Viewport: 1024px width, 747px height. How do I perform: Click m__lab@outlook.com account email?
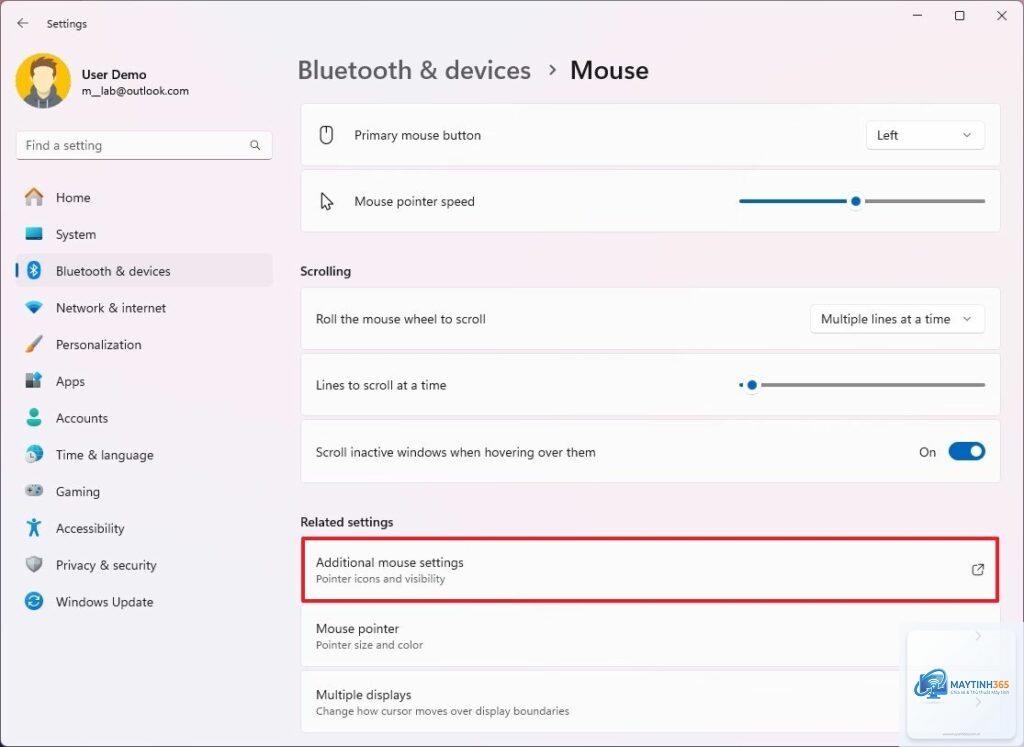click(x=135, y=91)
